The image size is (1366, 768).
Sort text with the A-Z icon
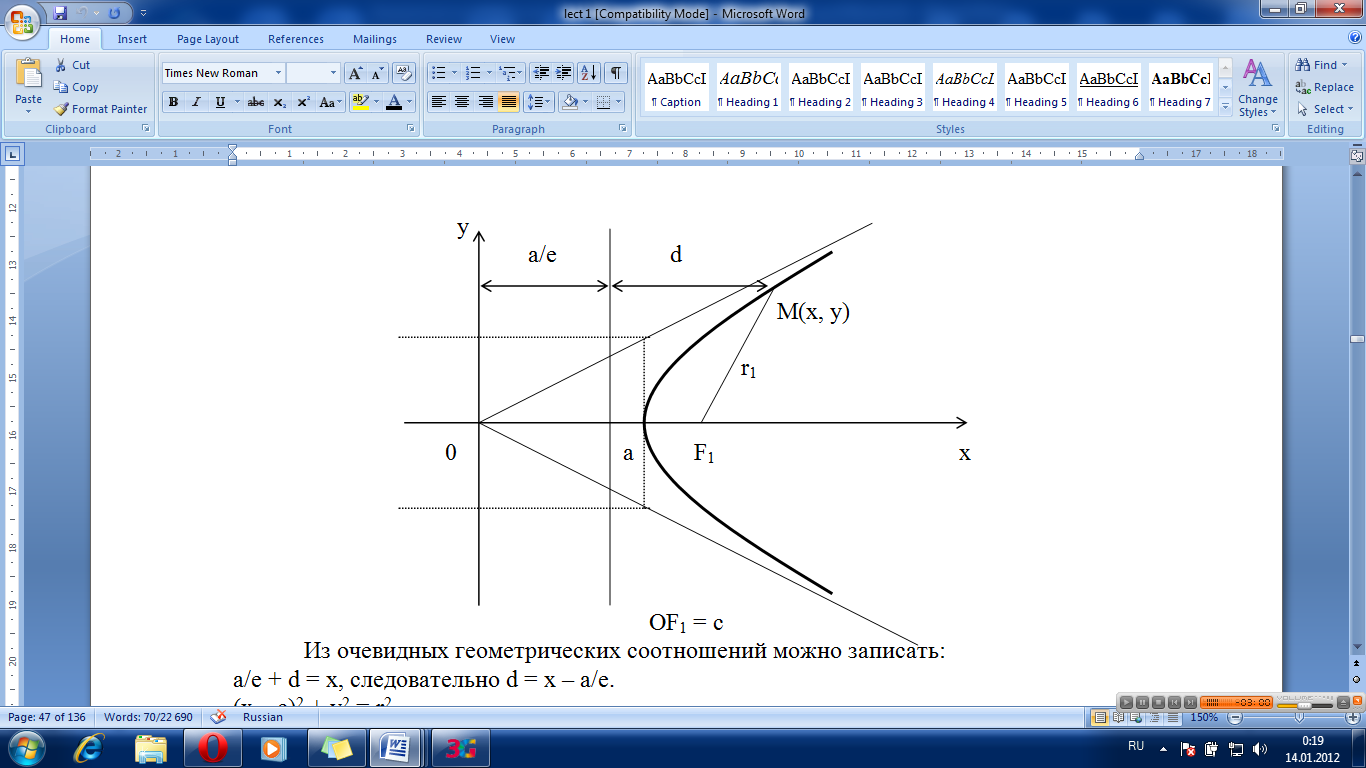[x=590, y=73]
